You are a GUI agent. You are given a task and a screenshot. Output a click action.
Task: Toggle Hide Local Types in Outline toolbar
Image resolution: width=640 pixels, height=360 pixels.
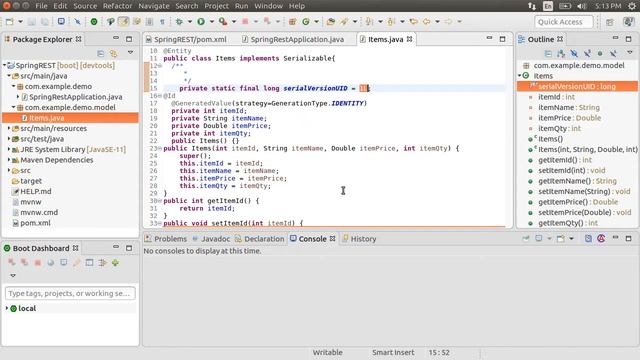click(613, 53)
